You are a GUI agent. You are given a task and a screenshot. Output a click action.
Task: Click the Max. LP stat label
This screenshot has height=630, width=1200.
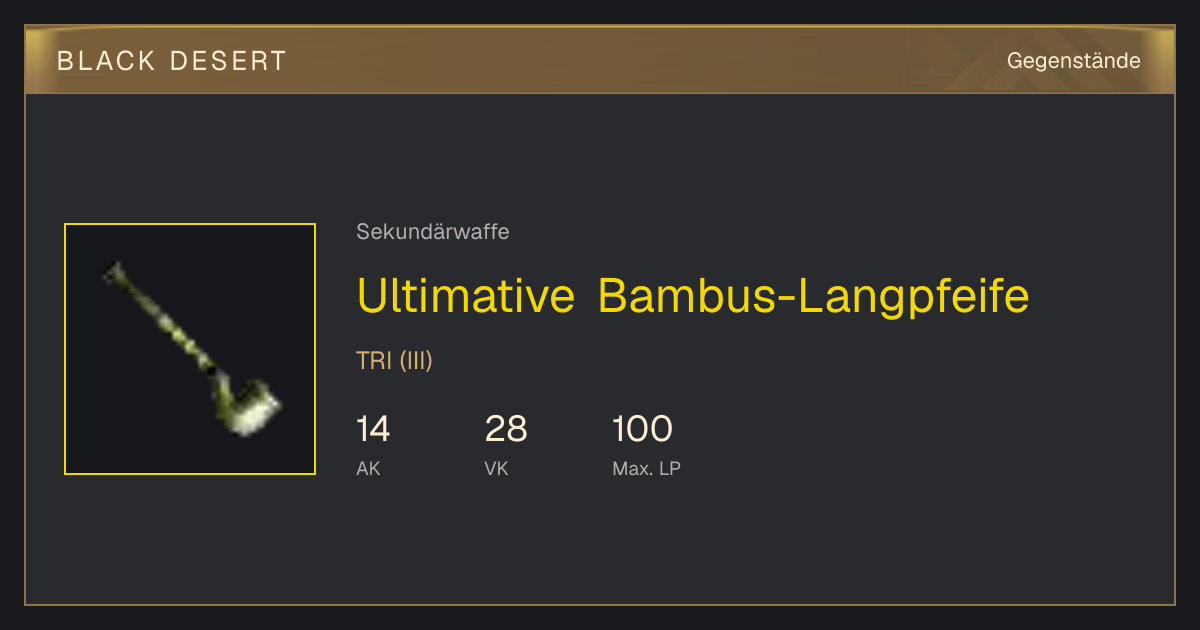click(646, 468)
